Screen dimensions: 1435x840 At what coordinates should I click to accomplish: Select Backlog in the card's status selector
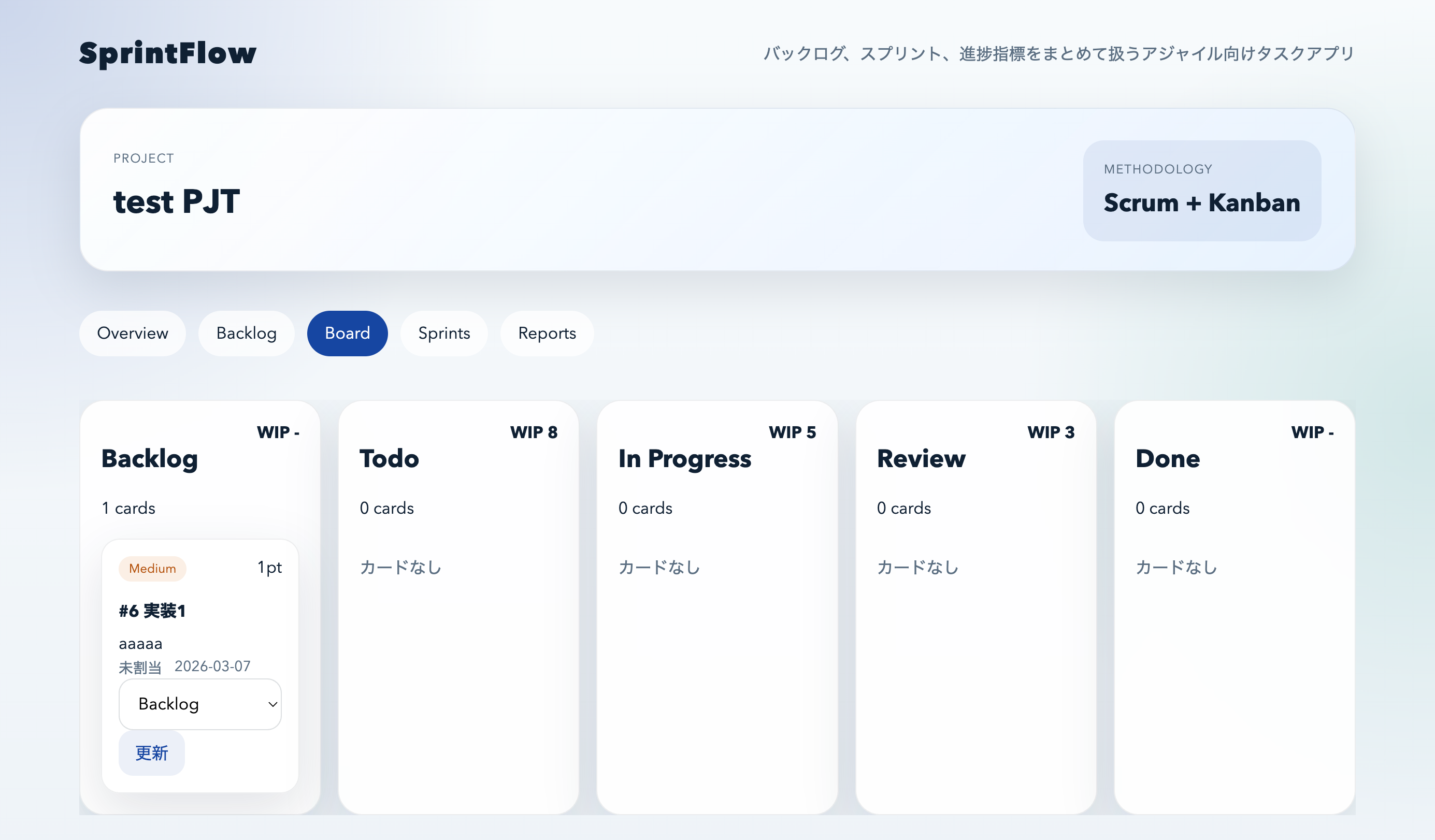coord(168,704)
